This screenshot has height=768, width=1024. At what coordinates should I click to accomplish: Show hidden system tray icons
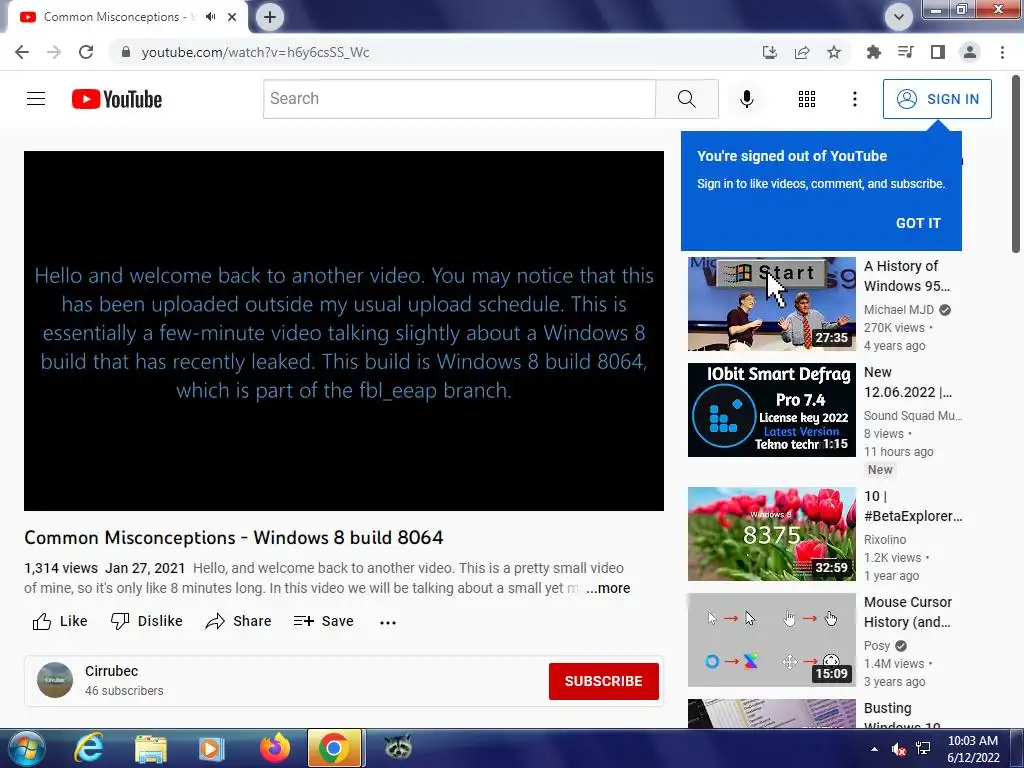874,749
